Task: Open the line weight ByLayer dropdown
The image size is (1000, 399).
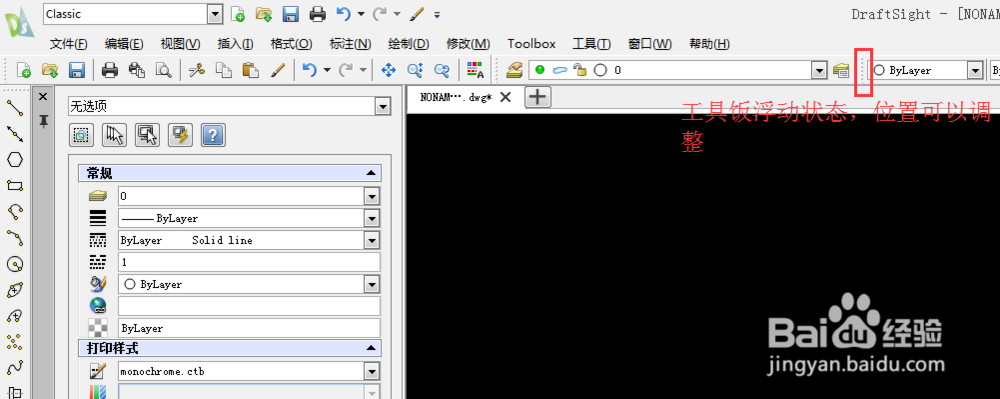Action: click(x=372, y=219)
